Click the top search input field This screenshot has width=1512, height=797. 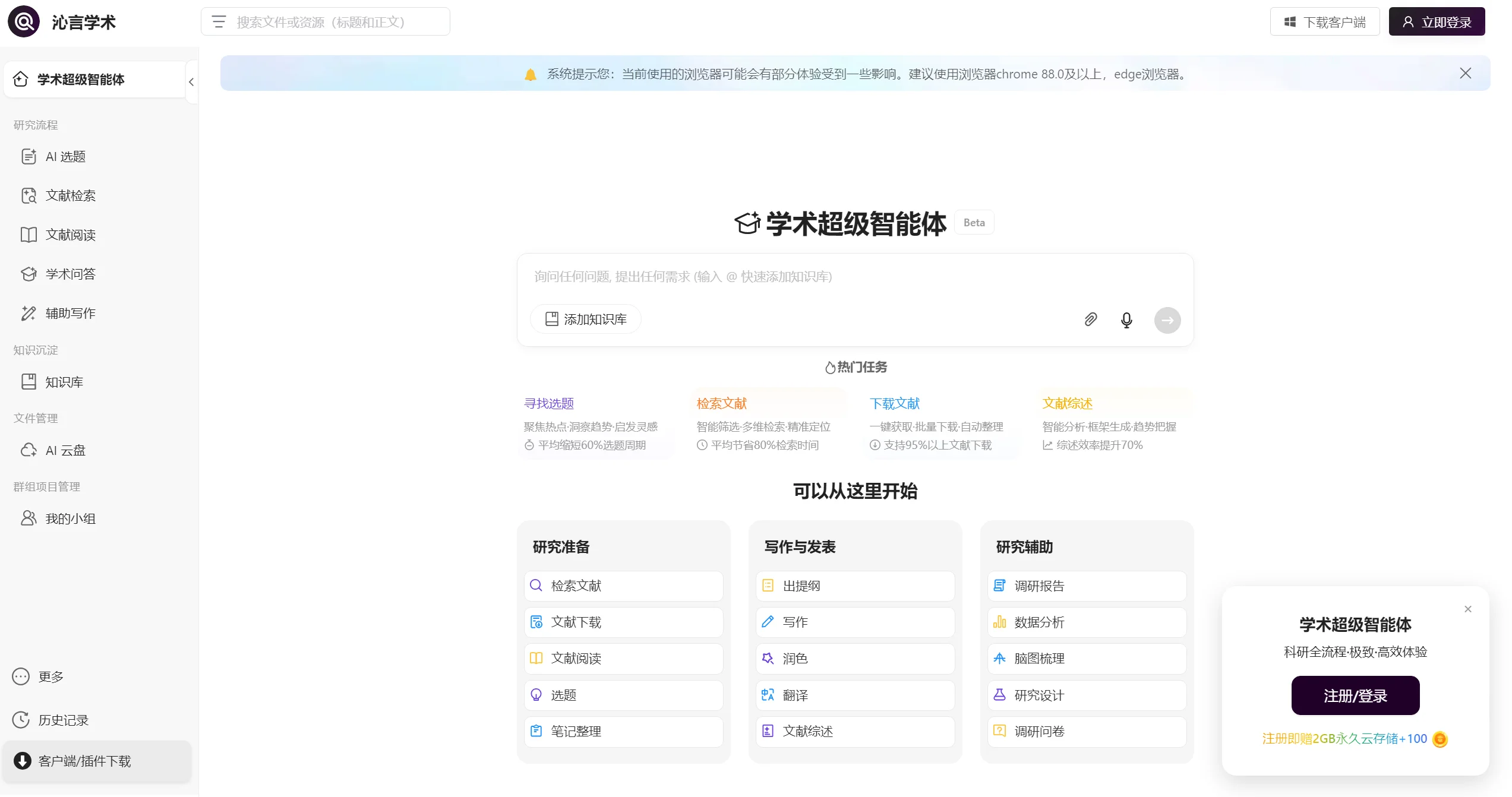point(325,21)
